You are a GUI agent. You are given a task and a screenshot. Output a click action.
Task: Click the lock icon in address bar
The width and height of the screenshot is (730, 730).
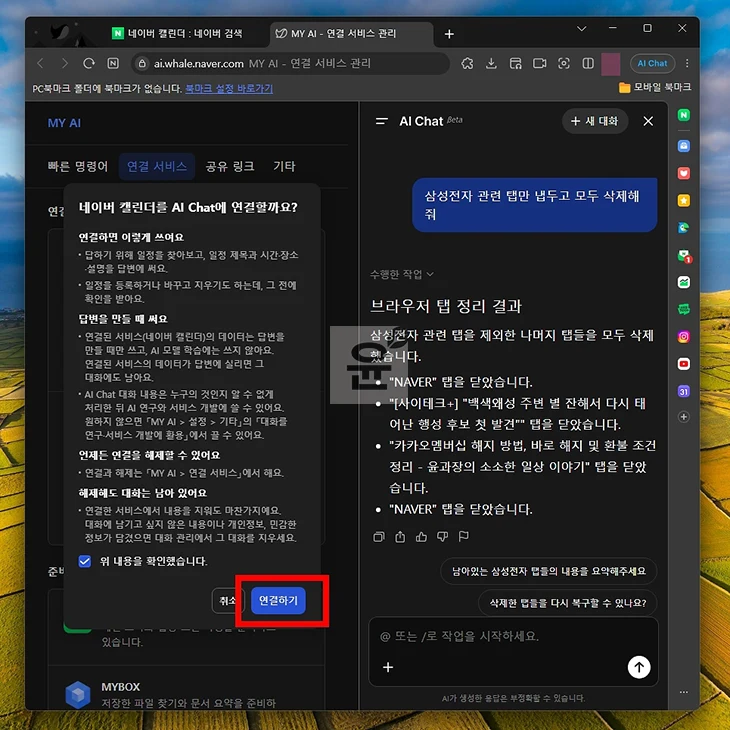coord(142,63)
